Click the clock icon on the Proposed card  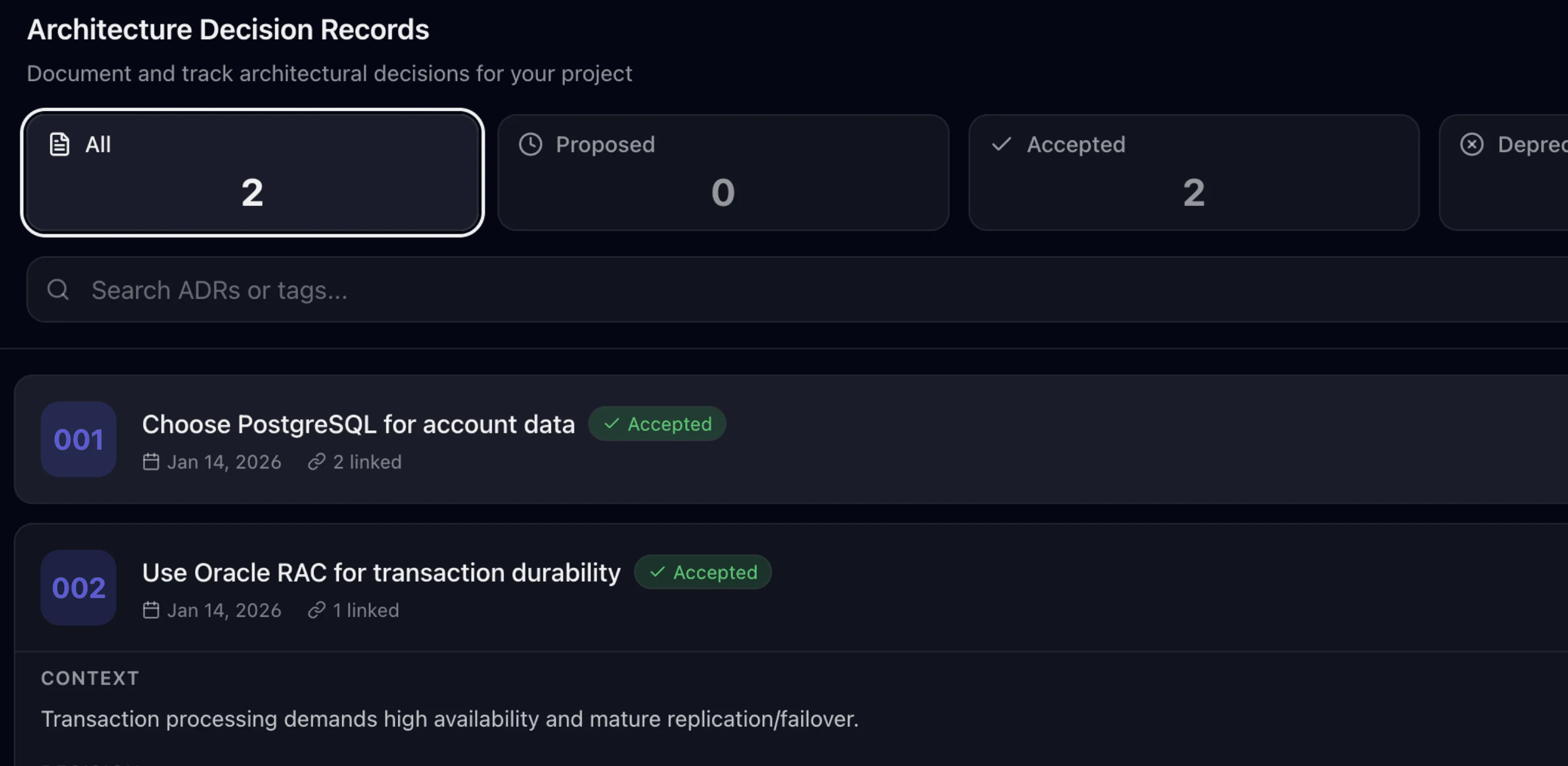tap(530, 144)
